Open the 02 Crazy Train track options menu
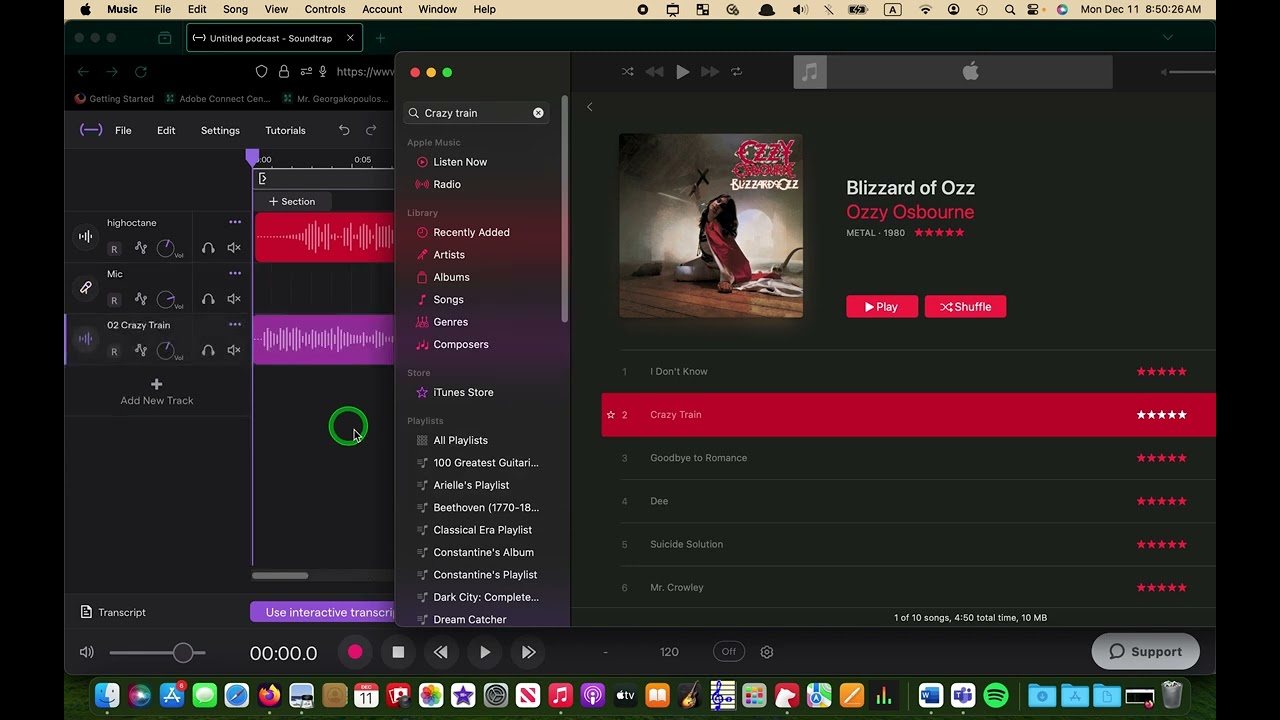The height and width of the screenshot is (720, 1280). click(235, 324)
